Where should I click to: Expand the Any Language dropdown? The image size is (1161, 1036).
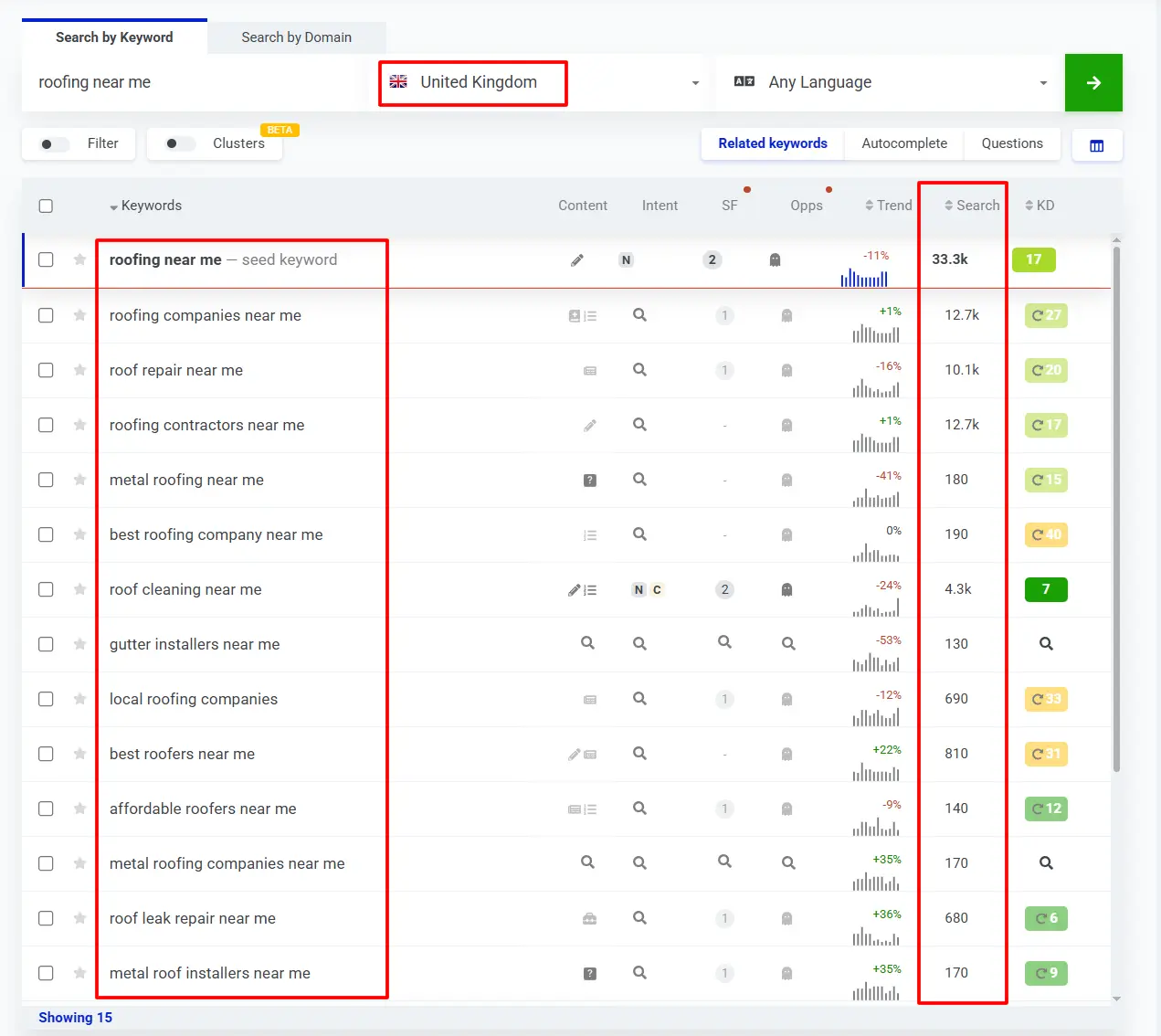pyautogui.click(x=891, y=83)
